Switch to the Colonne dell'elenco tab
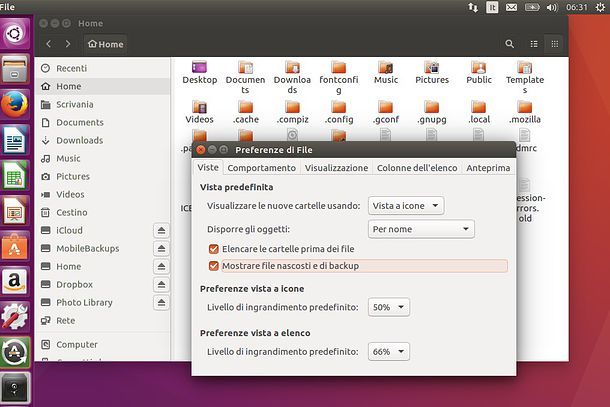This screenshot has height=407, width=610. point(417,168)
